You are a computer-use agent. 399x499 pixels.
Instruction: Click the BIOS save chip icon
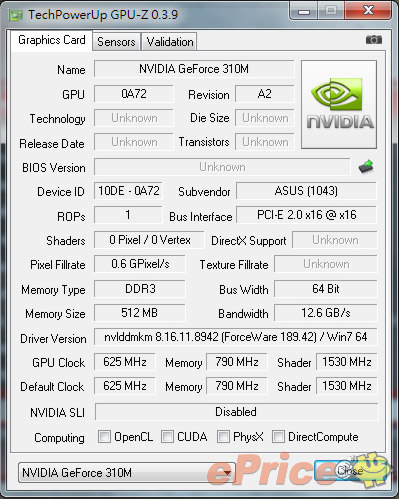click(366, 167)
